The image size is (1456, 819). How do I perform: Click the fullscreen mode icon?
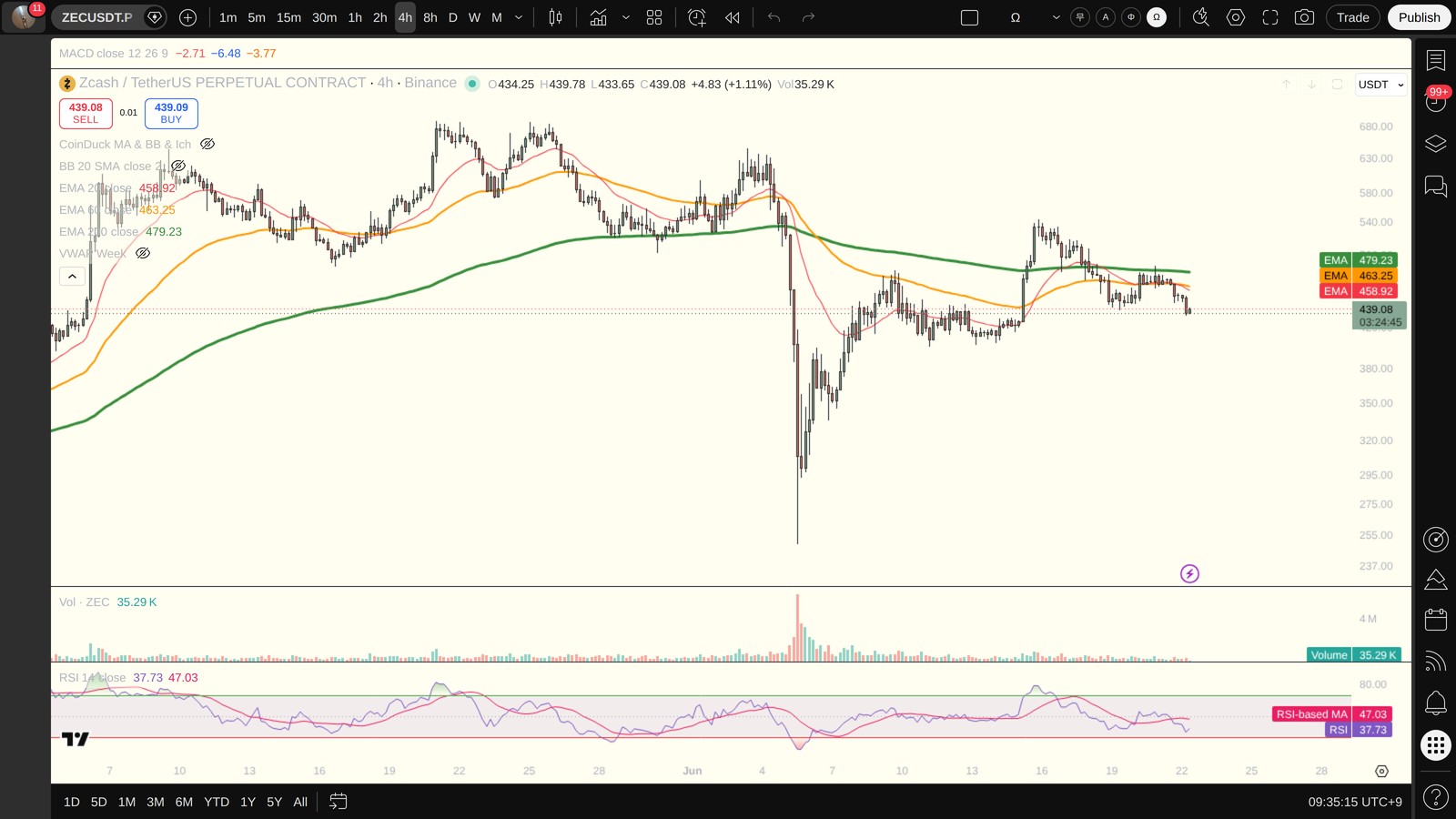[1270, 17]
